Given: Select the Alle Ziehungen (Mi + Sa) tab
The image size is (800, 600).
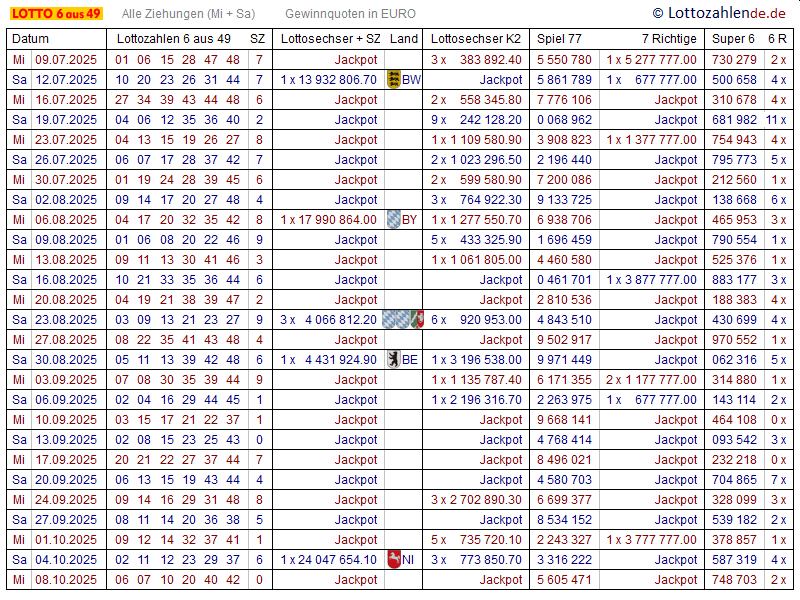Looking at the screenshot, I should (x=188, y=14).
